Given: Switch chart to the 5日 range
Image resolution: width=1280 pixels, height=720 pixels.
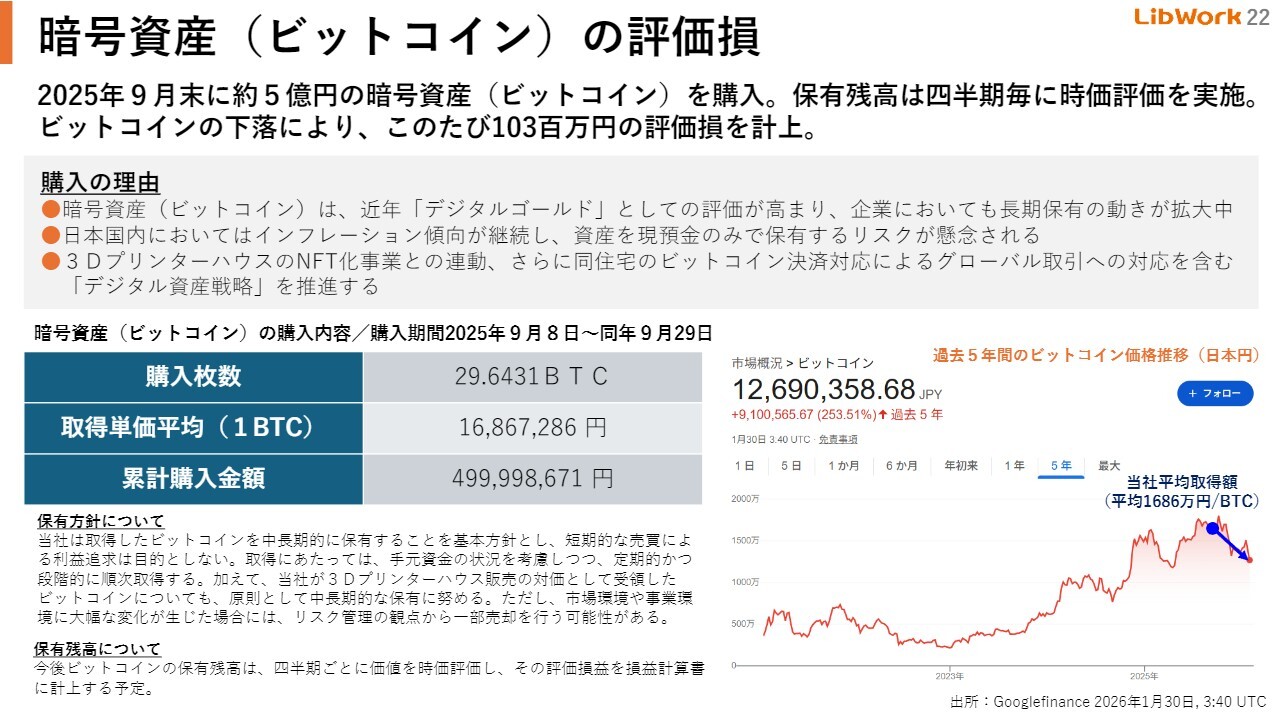Looking at the screenshot, I should [x=791, y=466].
